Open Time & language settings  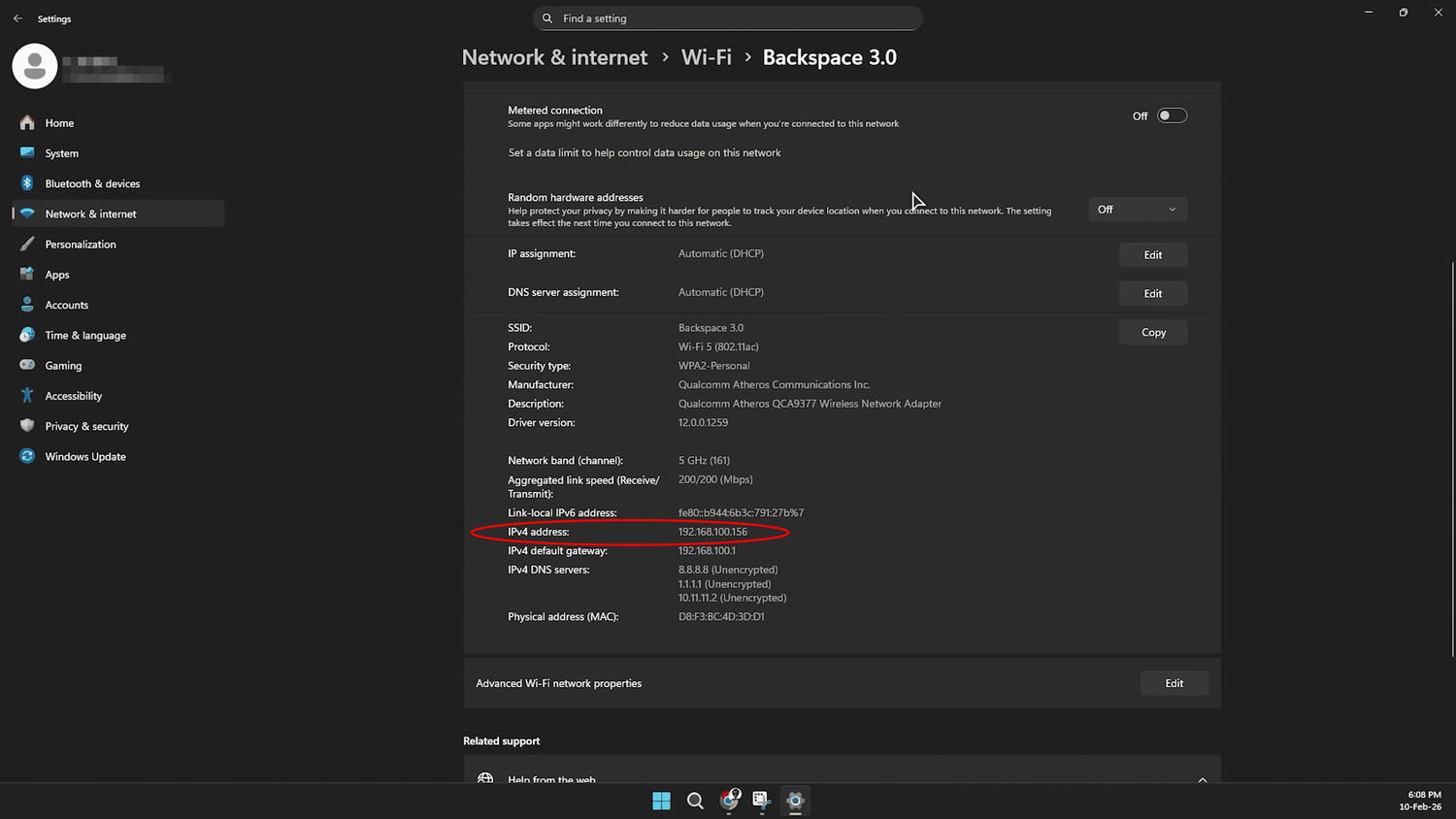[117, 335]
